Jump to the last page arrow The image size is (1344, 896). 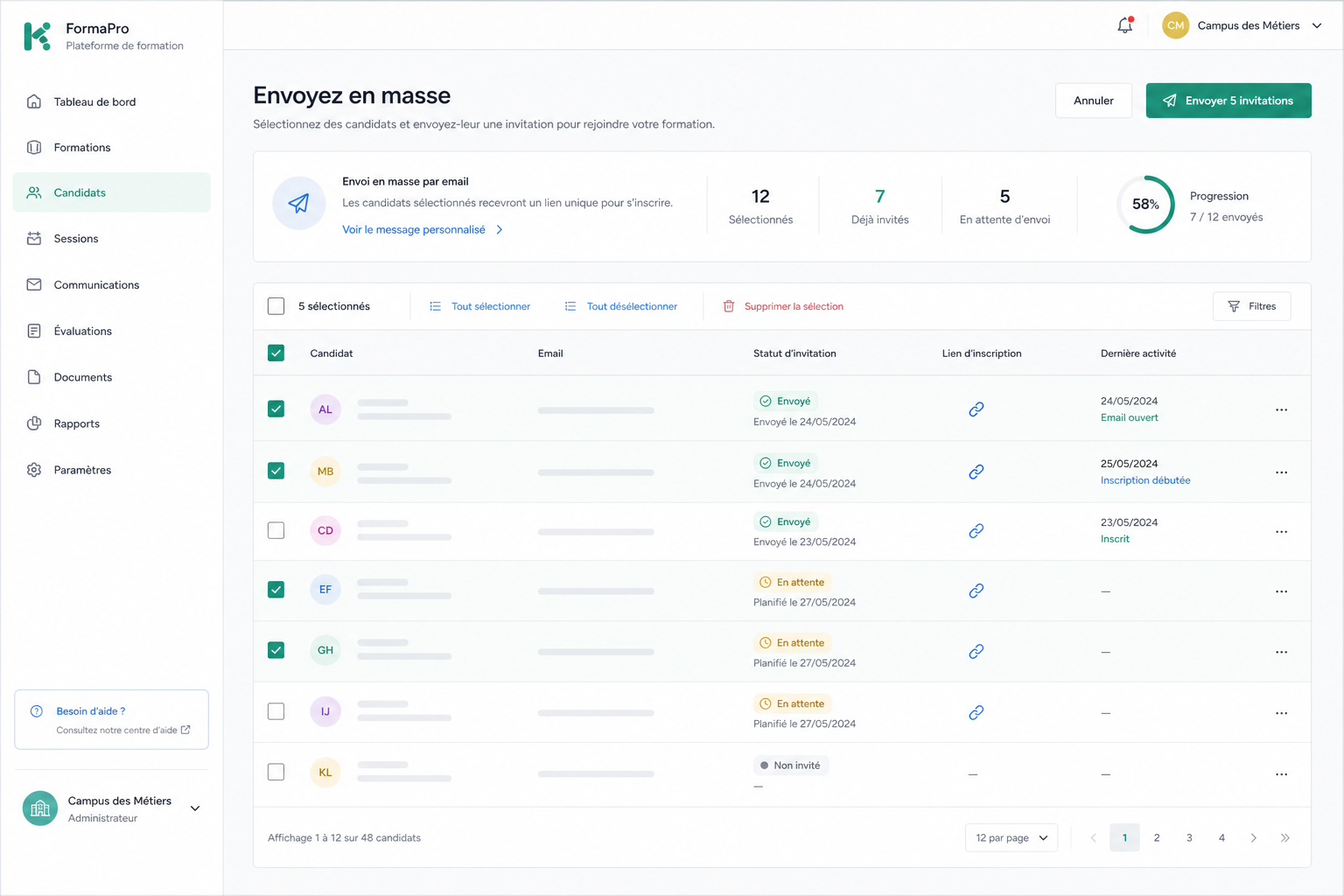(1285, 838)
